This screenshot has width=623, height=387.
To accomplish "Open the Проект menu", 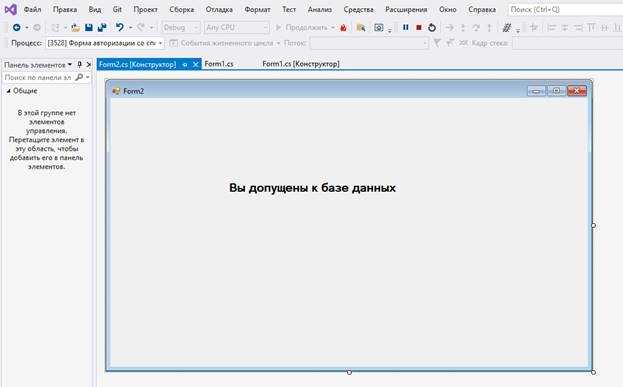I will pos(145,9).
